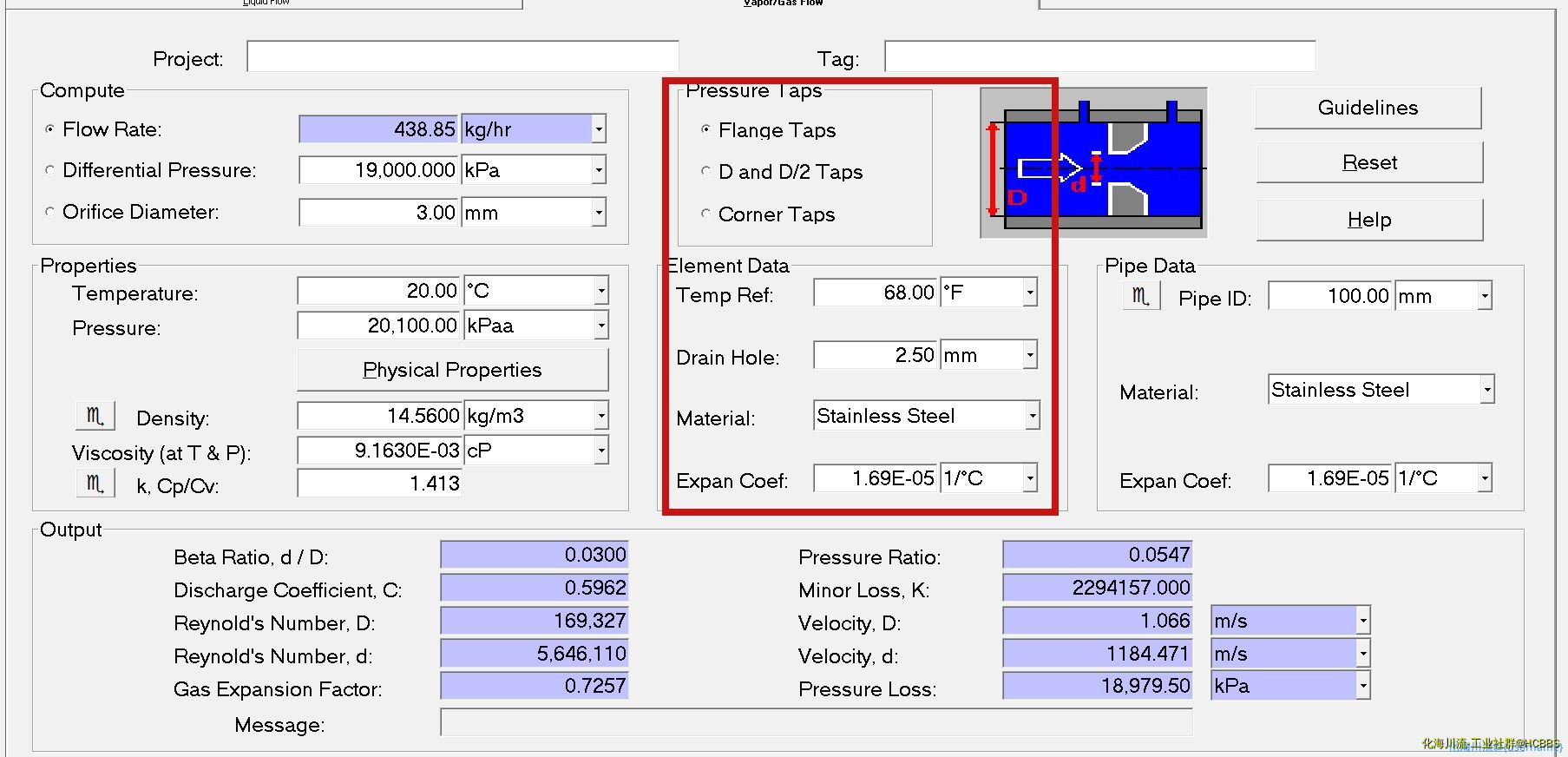Open the Pressure Loss kPa unit dropdown
This screenshot has width=1568, height=757.
pyautogui.click(x=1363, y=686)
